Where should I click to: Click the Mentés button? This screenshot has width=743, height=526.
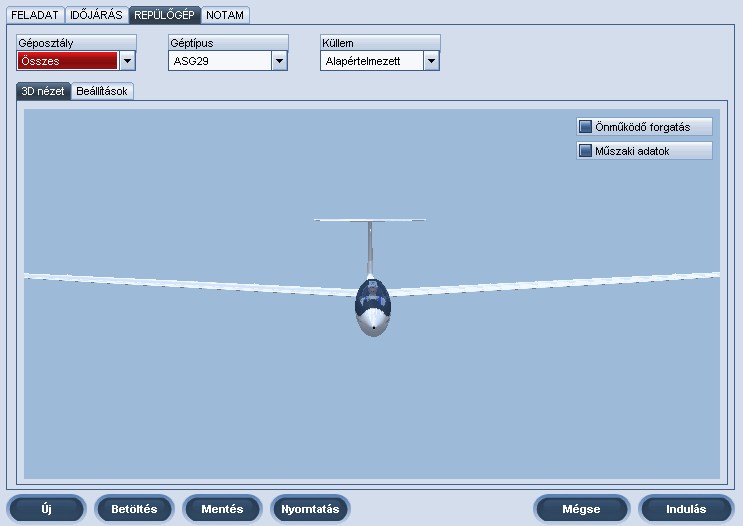point(222,509)
